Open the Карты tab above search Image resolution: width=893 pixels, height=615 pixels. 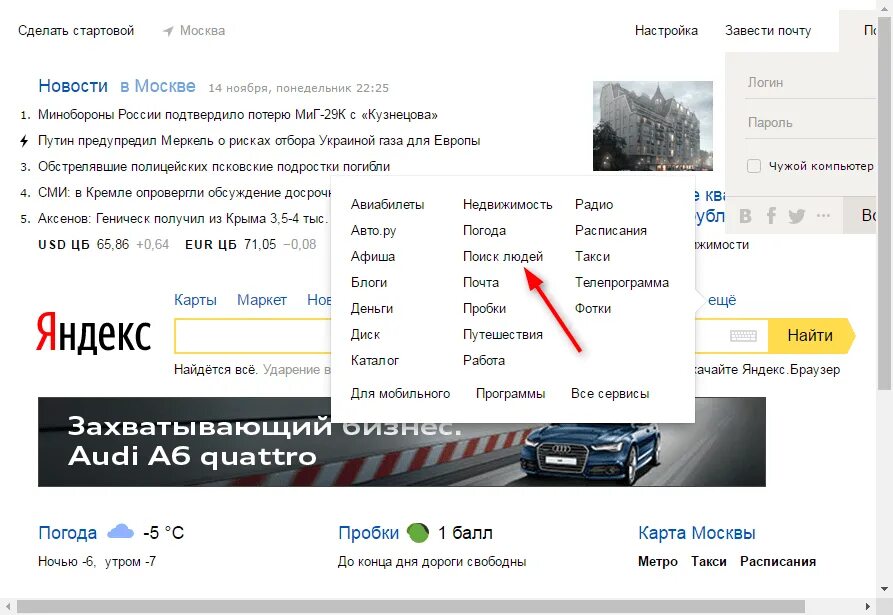pos(195,300)
